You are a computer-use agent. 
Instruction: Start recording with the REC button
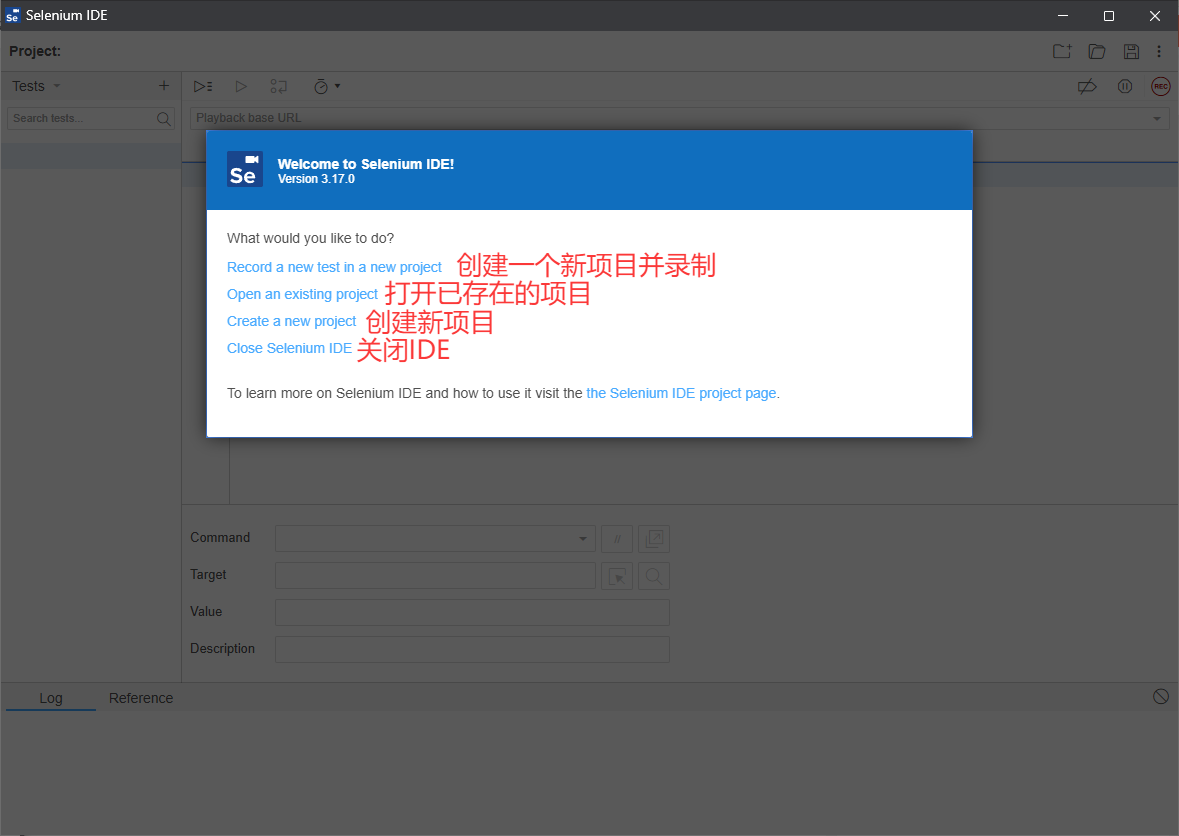point(1161,86)
